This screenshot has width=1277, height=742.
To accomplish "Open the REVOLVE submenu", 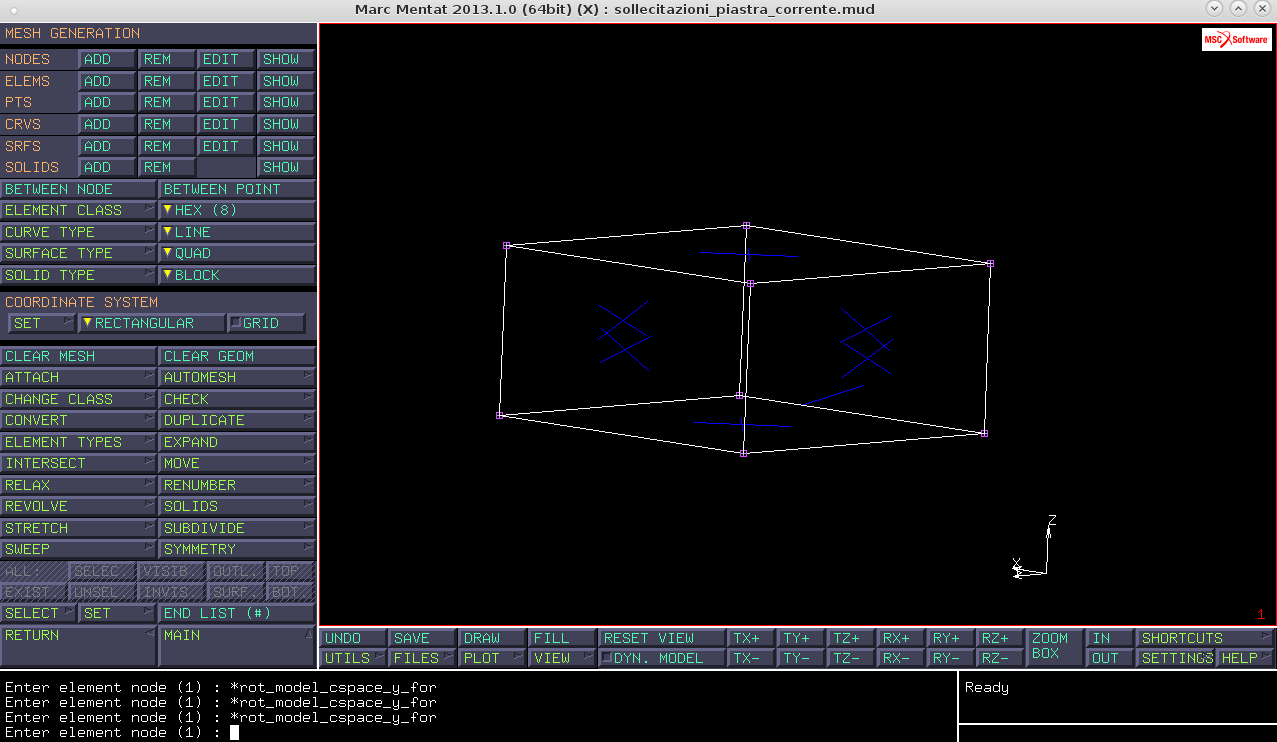I will click(79, 506).
